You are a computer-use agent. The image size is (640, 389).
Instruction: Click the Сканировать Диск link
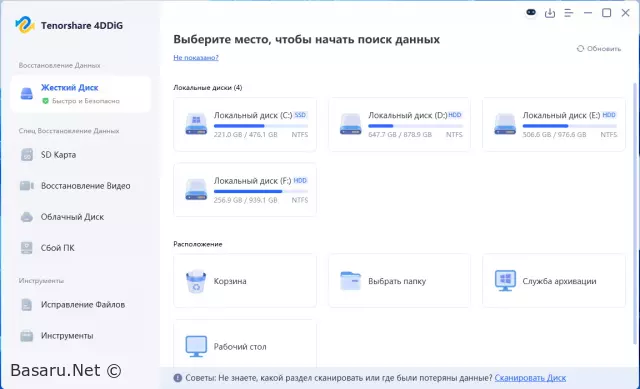(x=530, y=378)
